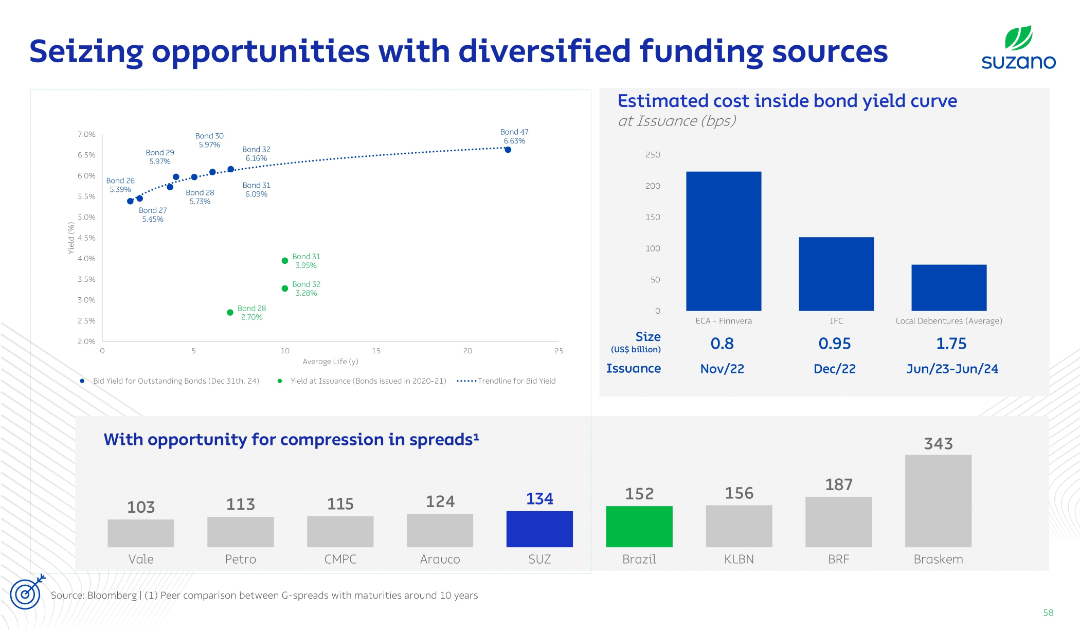1080x630 pixels.
Task: Click the 'Estimated cost inside bond yield curve' heading
Action: click(x=787, y=101)
